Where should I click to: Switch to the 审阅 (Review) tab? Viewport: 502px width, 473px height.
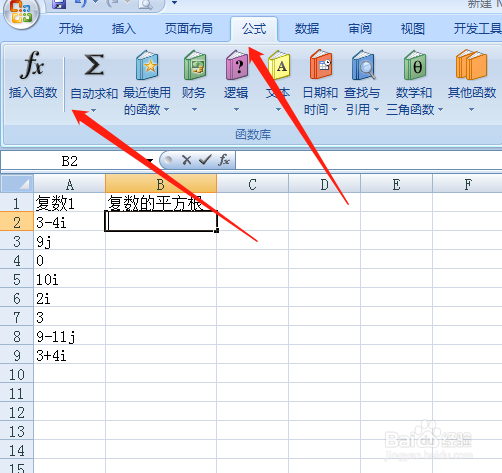point(360,29)
